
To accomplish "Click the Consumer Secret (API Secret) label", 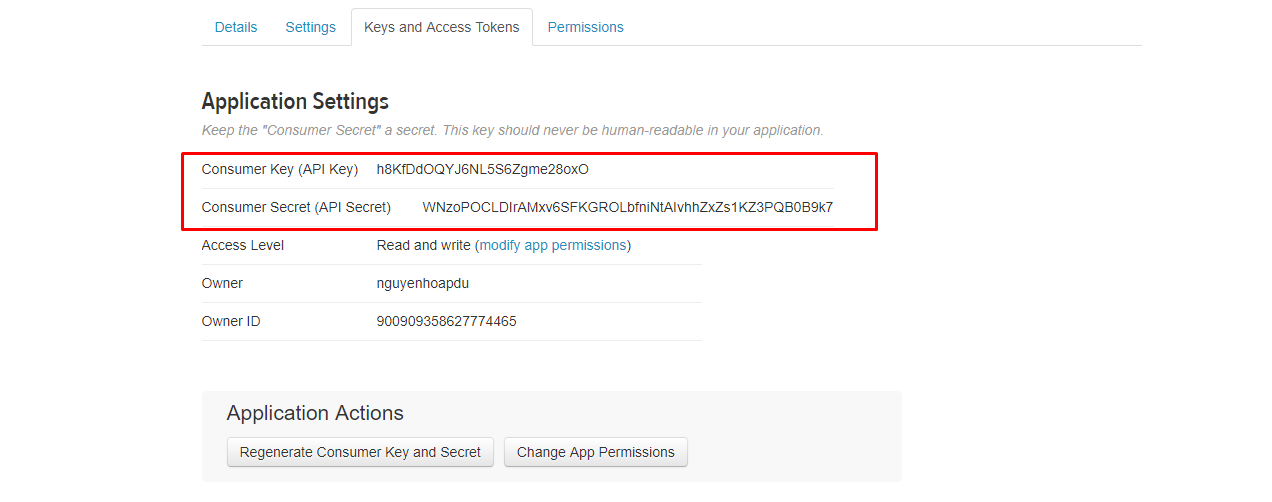I will (x=296, y=207).
